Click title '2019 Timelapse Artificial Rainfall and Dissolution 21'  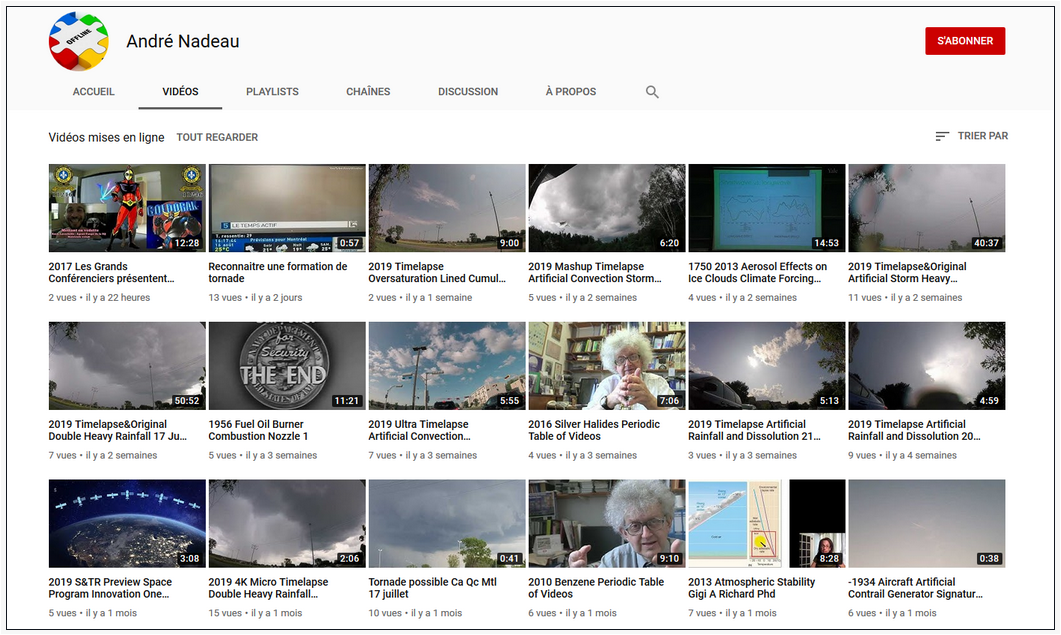pyautogui.click(x=754, y=430)
